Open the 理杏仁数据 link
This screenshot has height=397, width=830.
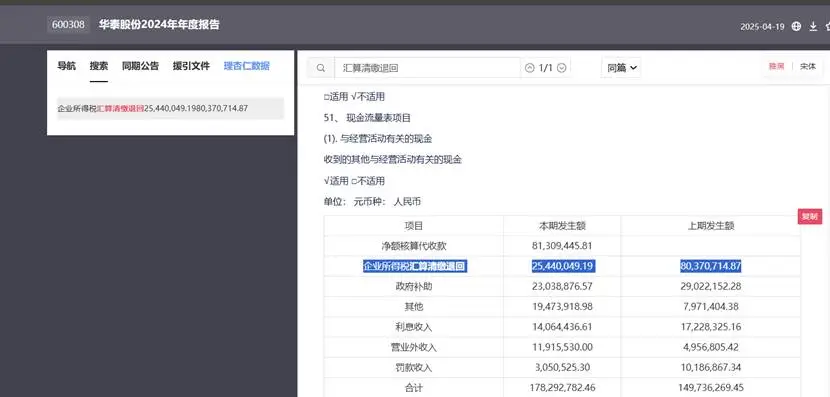click(247, 66)
